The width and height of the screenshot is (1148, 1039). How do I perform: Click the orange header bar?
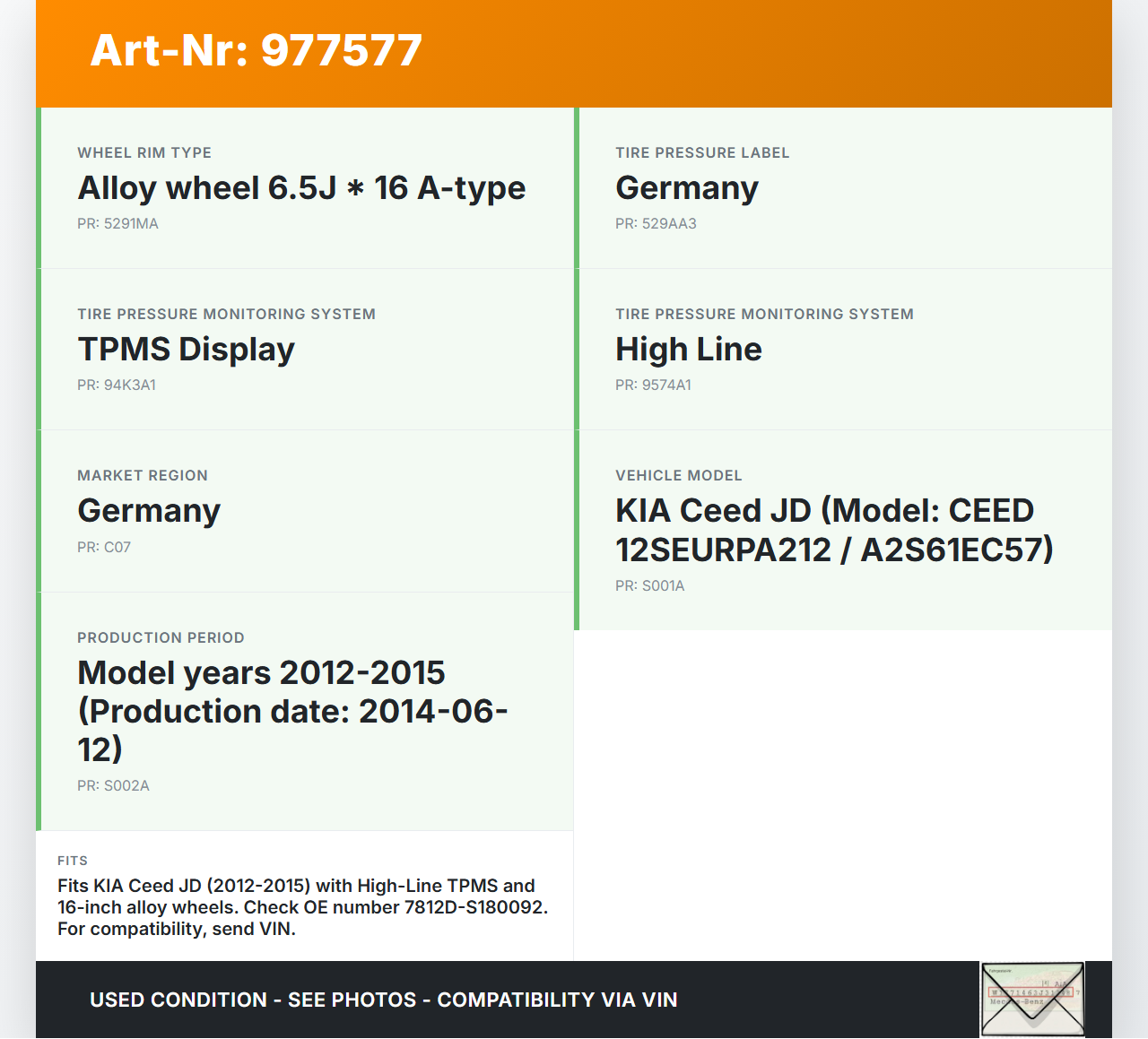pyautogui.click(x=574, y=54)
